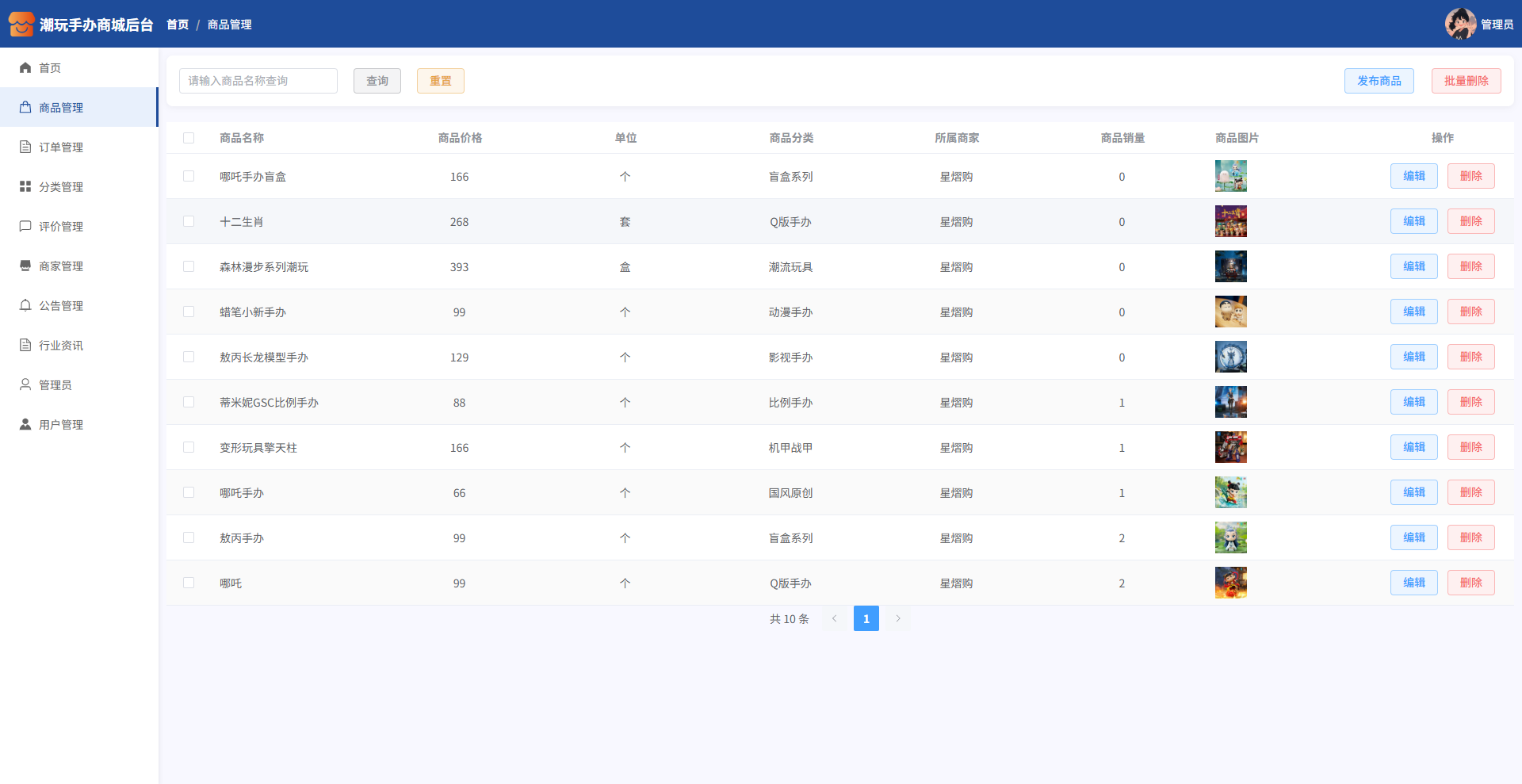Select the checkbox for 十二生肖 row
This screenshot has width=1522, height=784.
(189, 221)
